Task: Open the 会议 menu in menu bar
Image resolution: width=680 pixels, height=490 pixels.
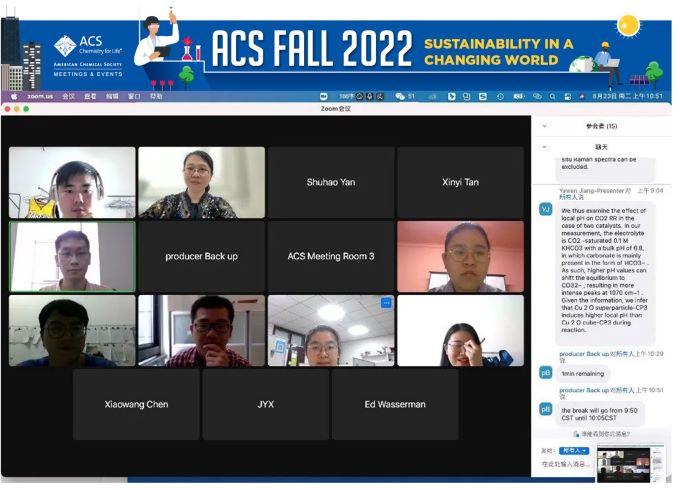Action: (x=68, y=96)
